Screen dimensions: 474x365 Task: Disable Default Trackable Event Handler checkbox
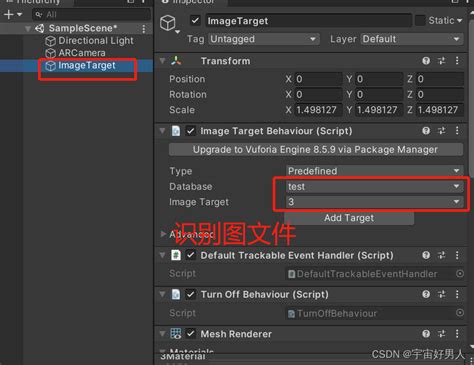[190, 255]
